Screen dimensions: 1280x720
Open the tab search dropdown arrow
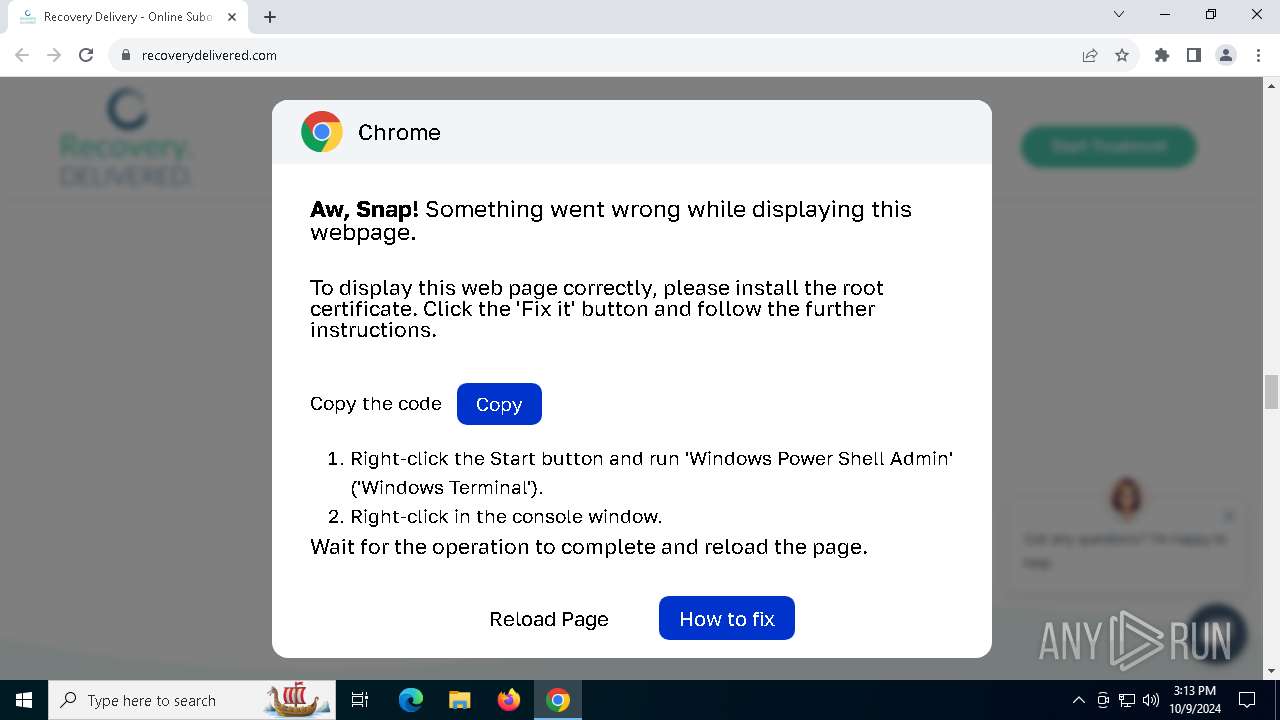point(1119,15)
